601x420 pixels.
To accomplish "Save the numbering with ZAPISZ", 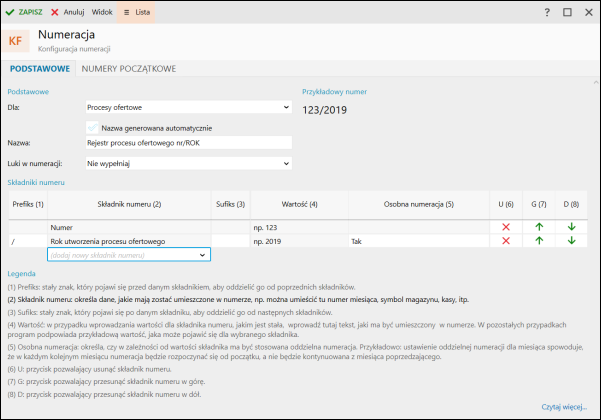I will click(24, 12).
